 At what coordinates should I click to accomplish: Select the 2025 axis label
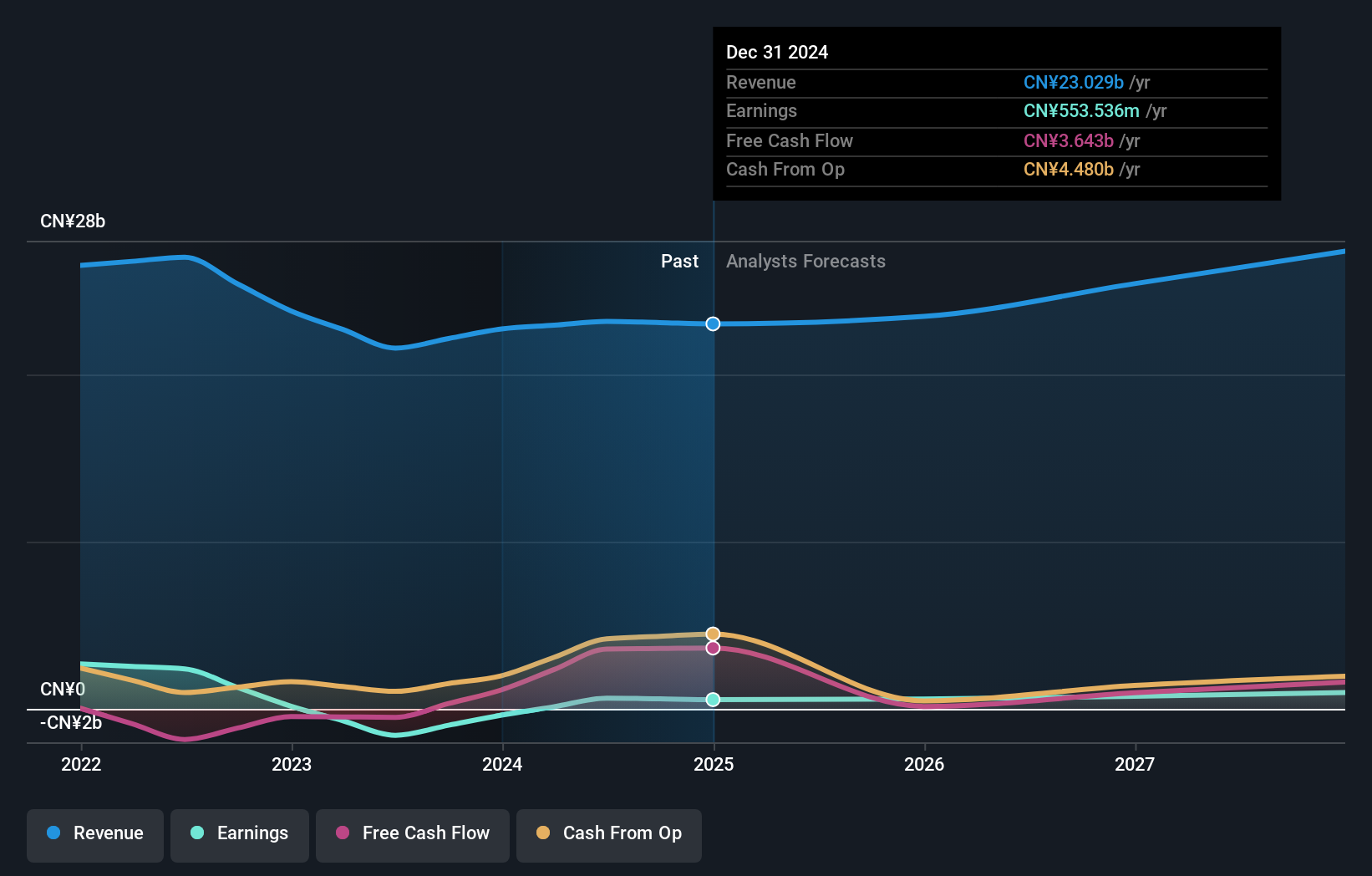(714, 764)
